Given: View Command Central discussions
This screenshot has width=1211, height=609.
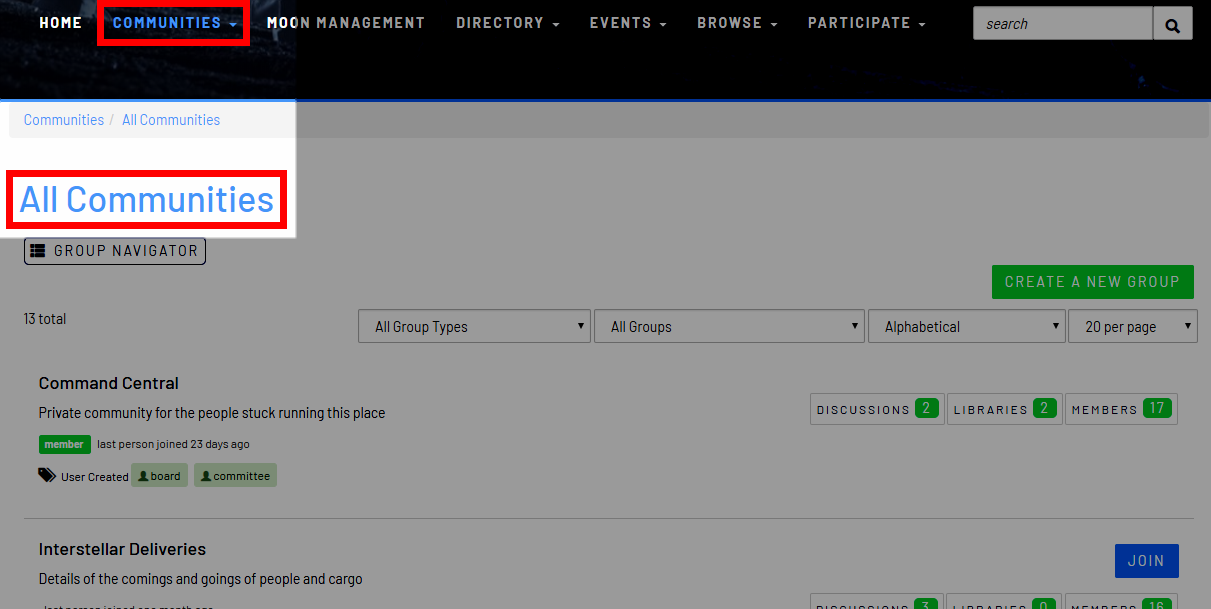Looking at the screenshot, I should pos(876,409).
